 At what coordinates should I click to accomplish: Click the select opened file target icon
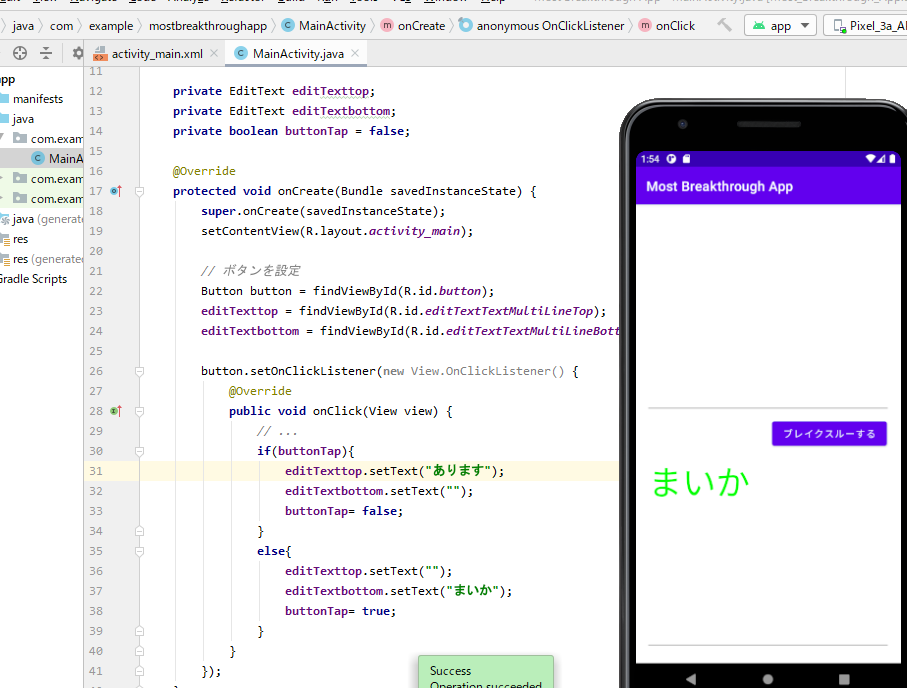click(x=20, y=53)
